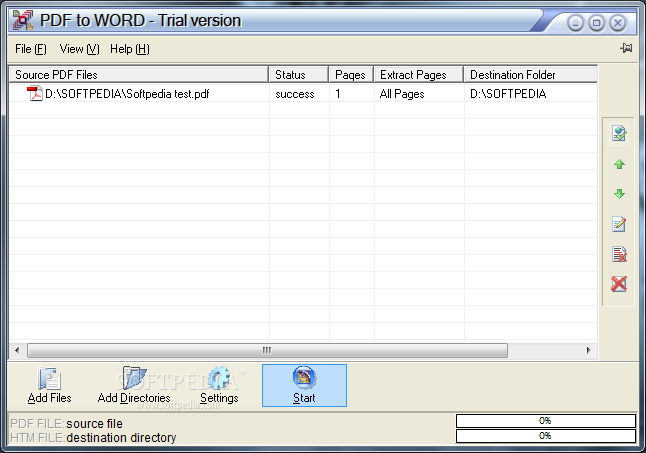This screenshot has width=646, height=453.
Task: Click the 'source file' status text
Action: point(94,423)
